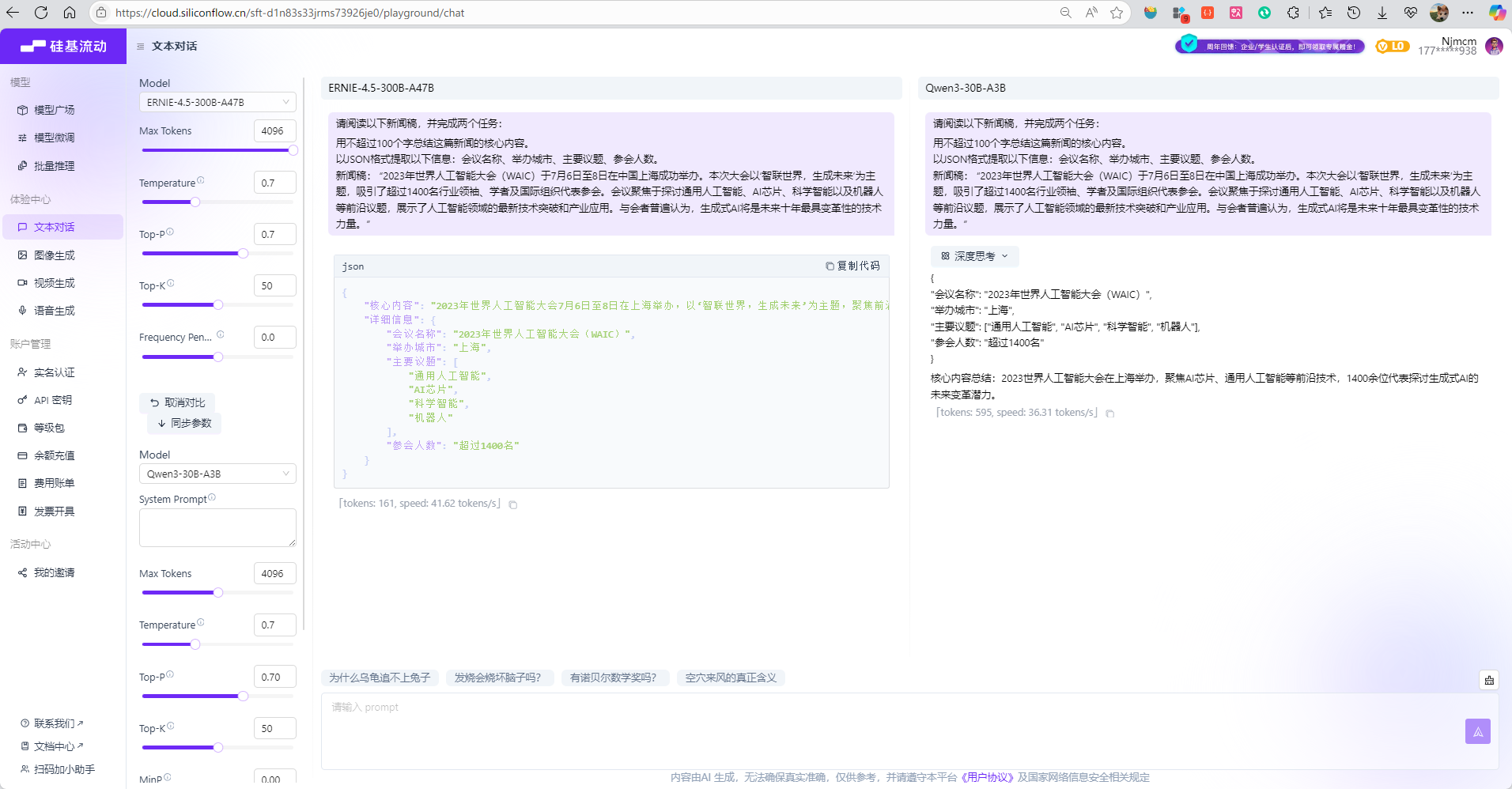Go to browser home icon
Screen dimensions: 1512x789
[70, 13]
